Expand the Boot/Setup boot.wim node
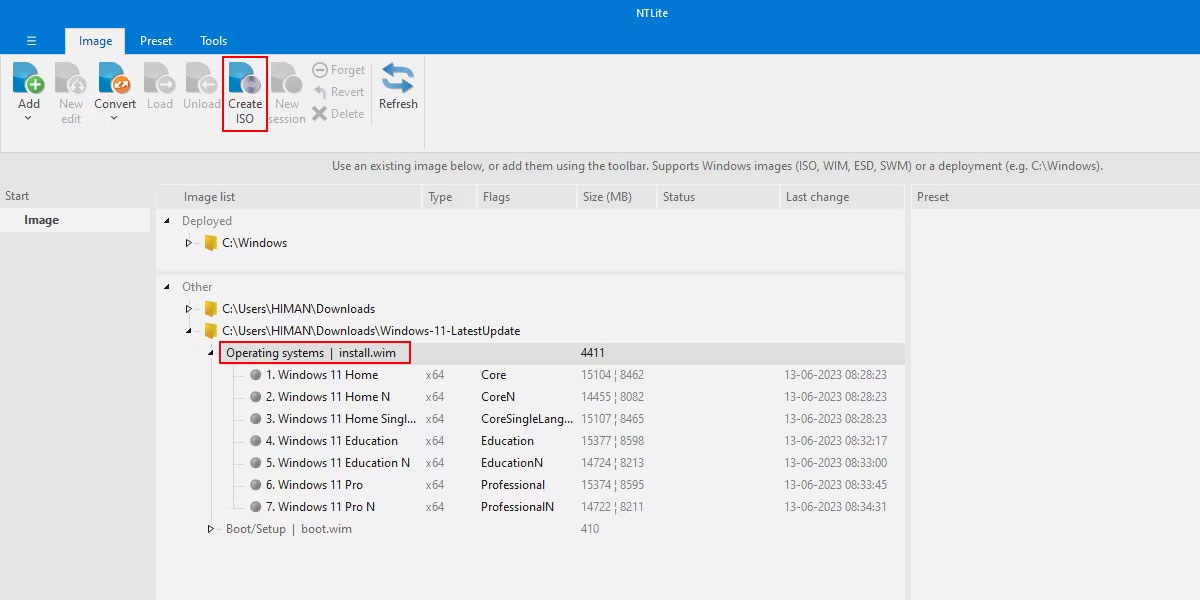 (210, 529)
